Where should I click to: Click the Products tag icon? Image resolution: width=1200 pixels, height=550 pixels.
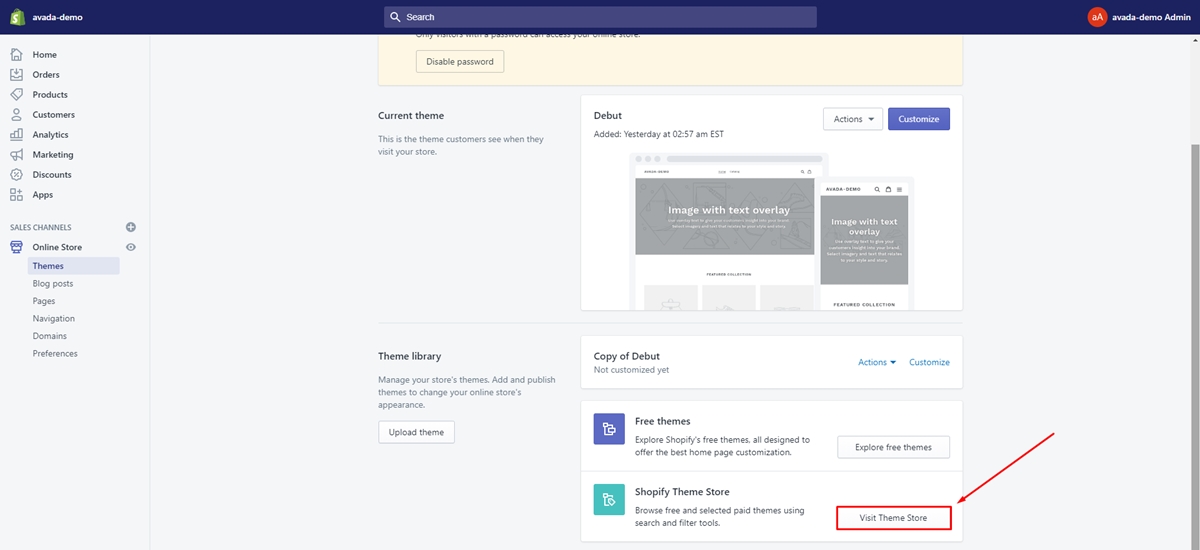(16, 94)
